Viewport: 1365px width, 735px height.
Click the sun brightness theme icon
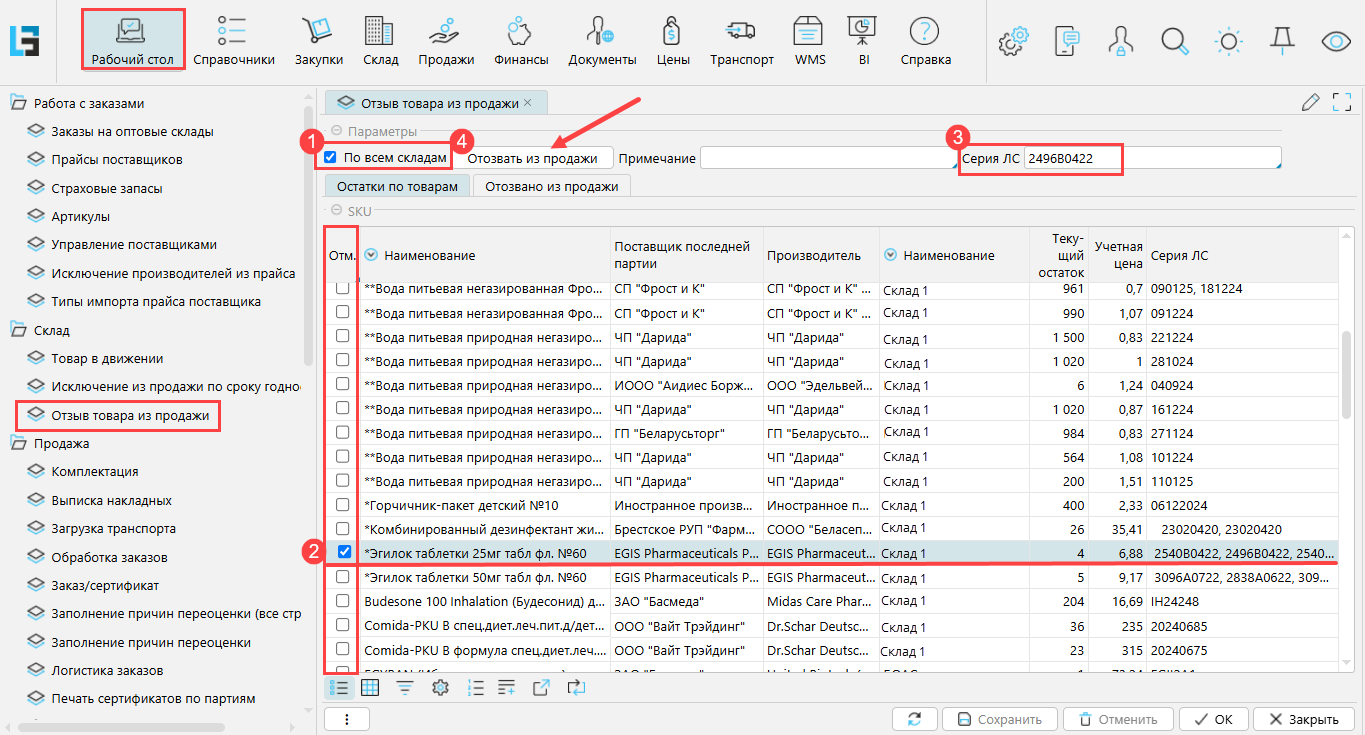1228,41
